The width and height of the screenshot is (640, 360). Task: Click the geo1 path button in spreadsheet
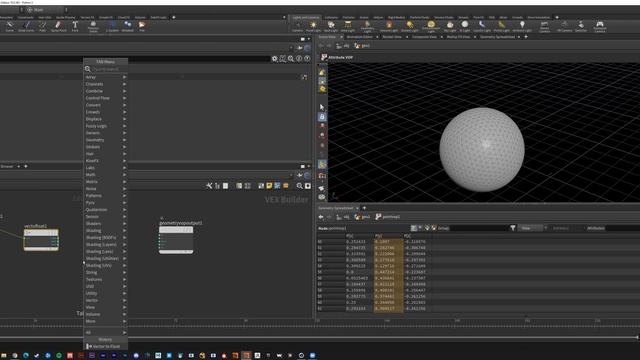[362, 217]
